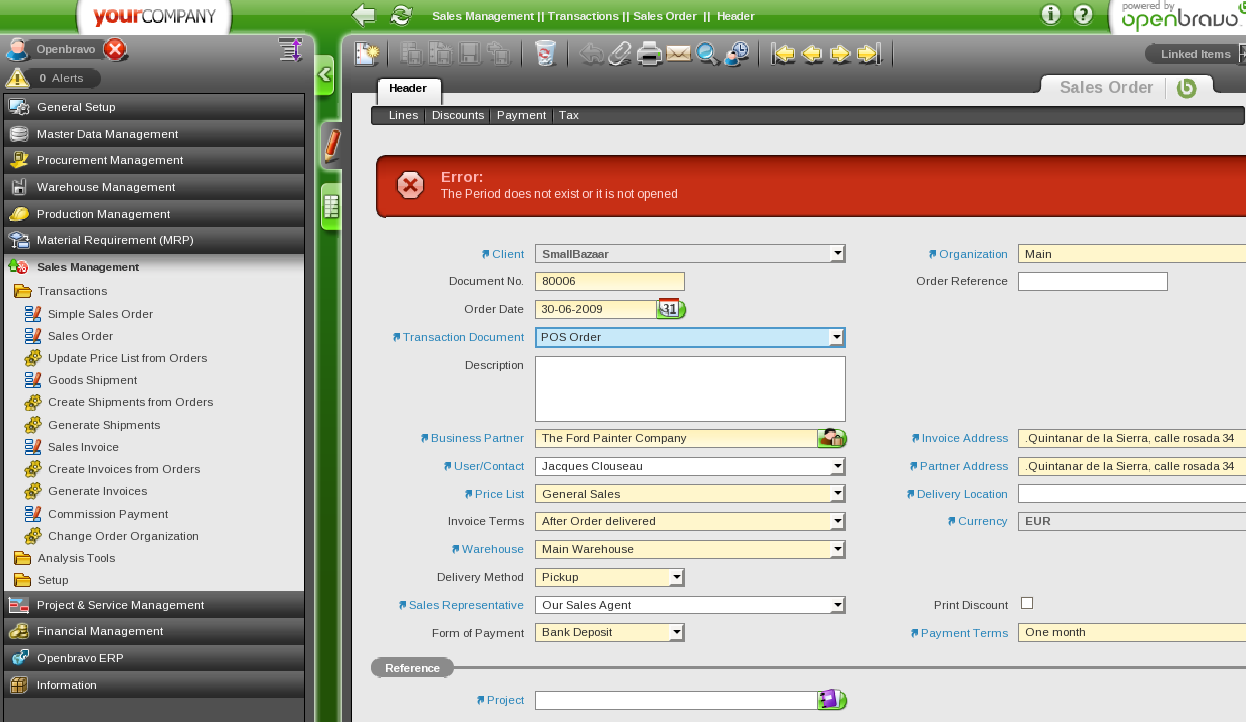Expand the Analysis Tools folder
Image resolution: width=1246 pixels, height=722 pixels.
76,558
